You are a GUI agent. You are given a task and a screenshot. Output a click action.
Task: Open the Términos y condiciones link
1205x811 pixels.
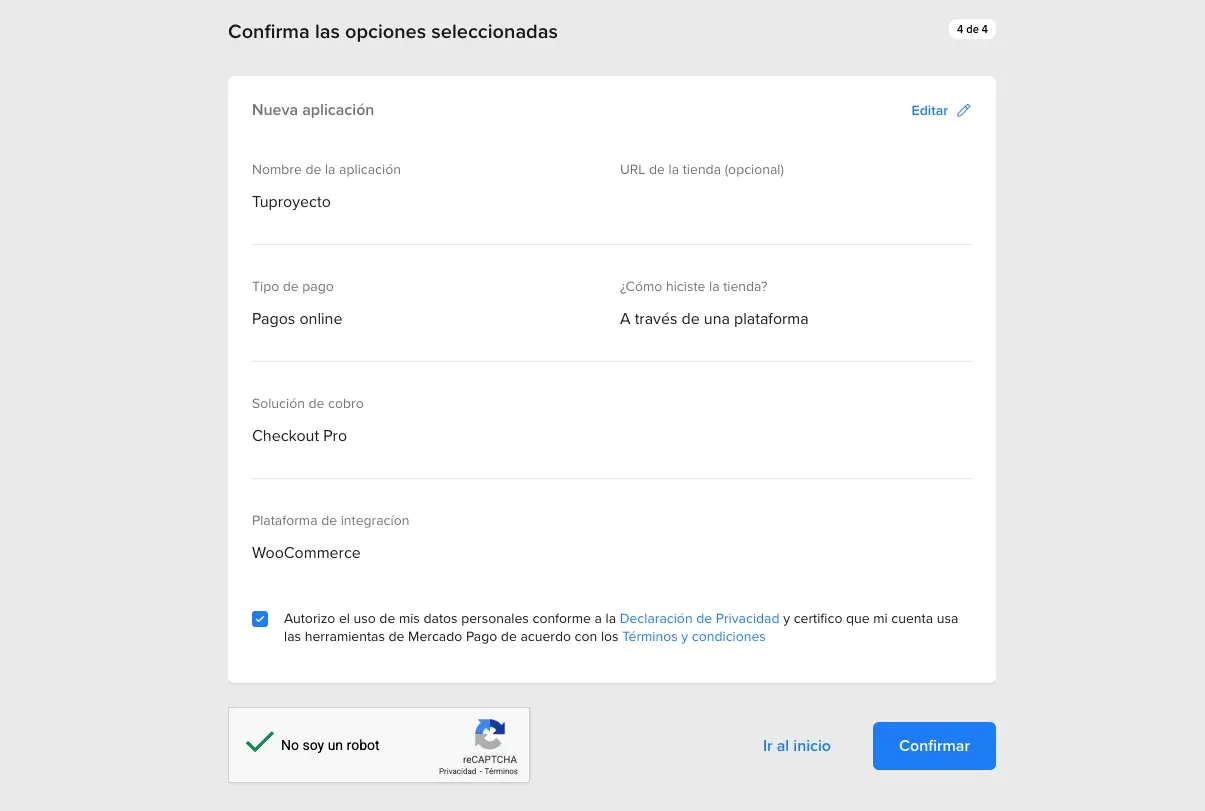693,637
